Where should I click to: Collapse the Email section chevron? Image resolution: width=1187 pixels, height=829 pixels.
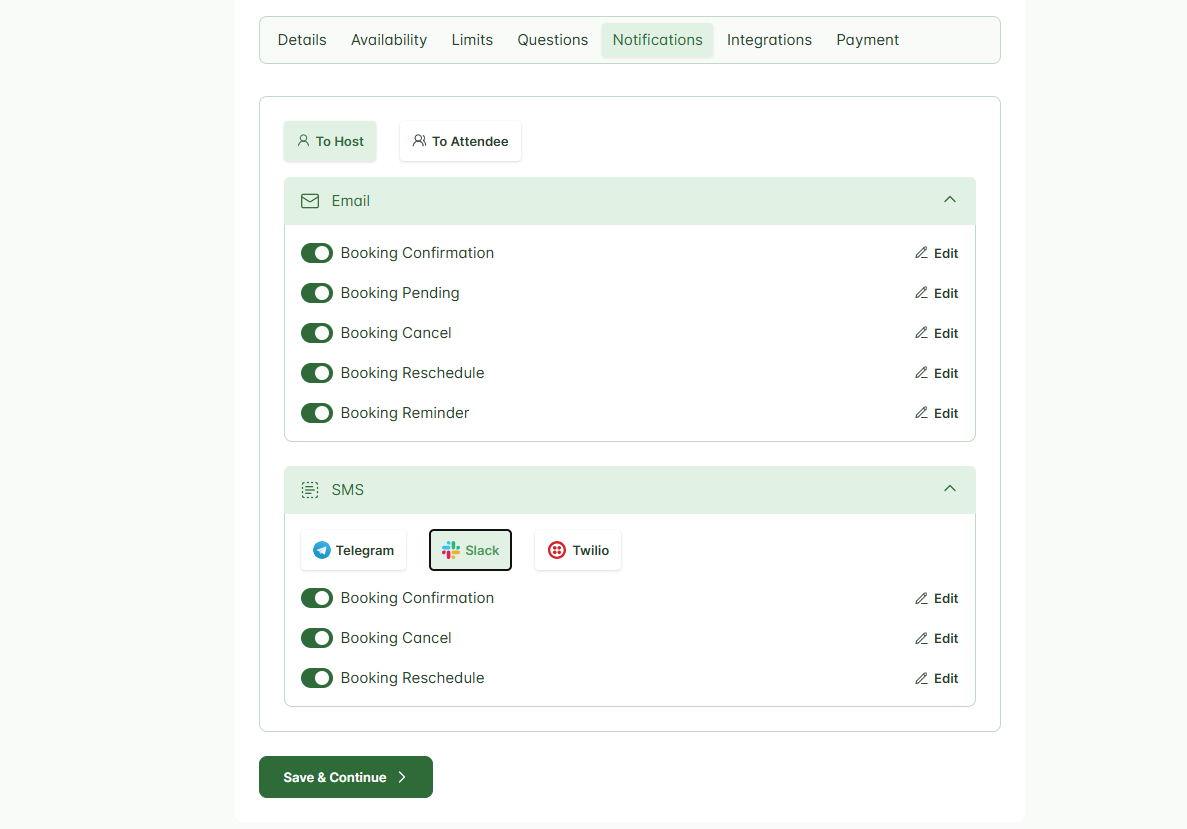point(949,200)
